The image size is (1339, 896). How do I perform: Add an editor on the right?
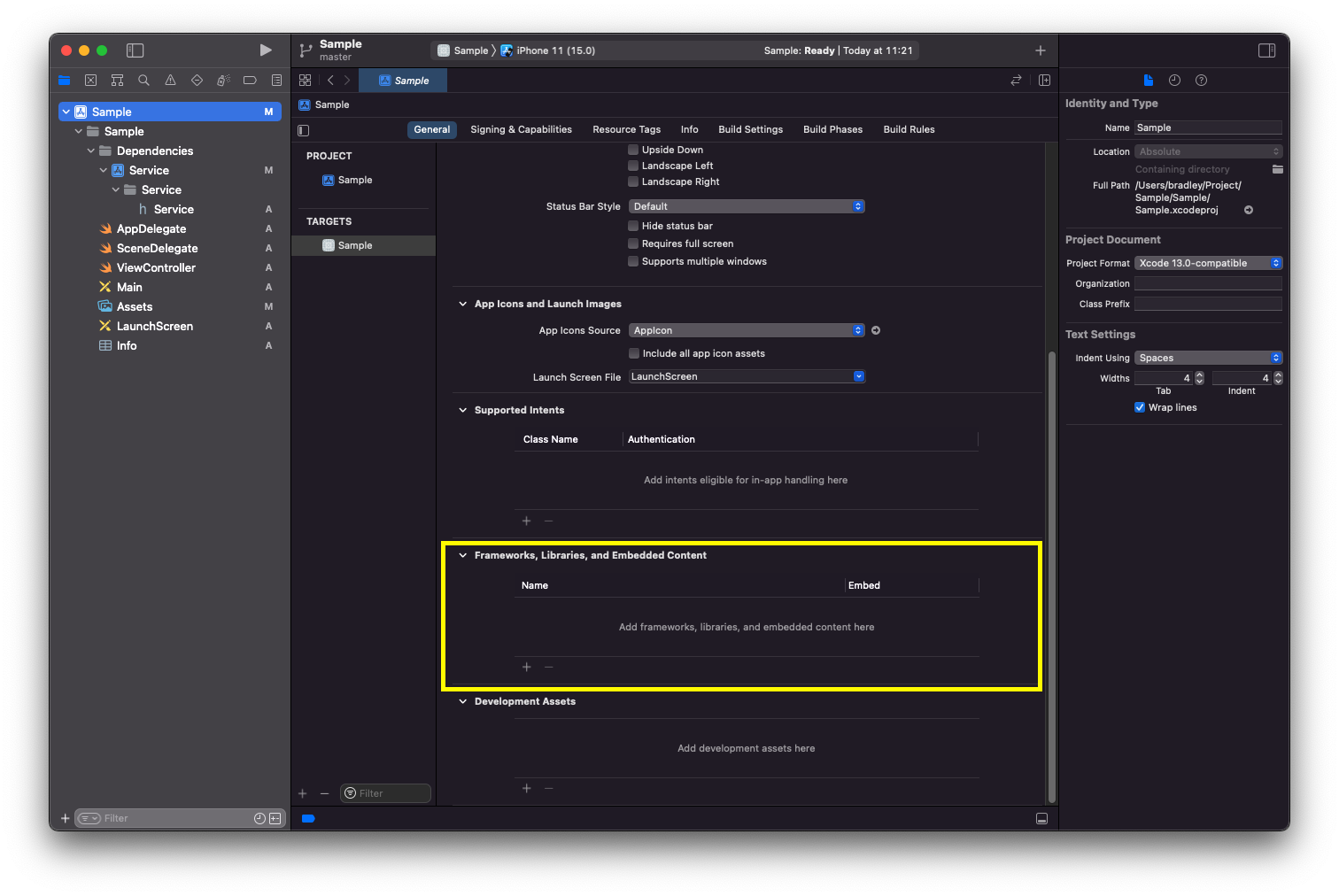pos(1044,81)
